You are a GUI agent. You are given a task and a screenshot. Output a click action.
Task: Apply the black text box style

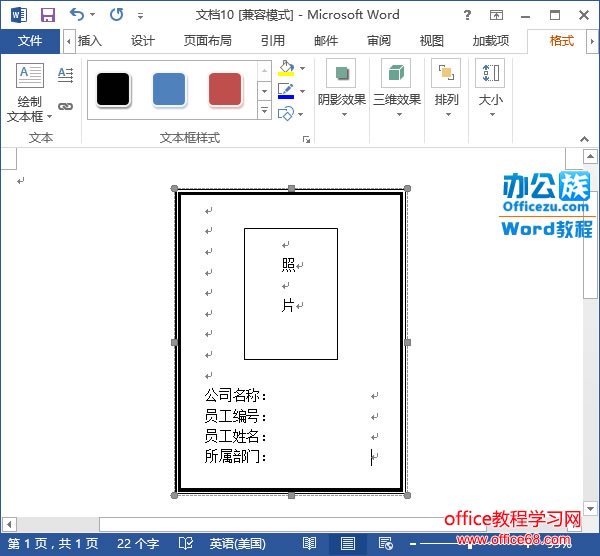[113, 89]
